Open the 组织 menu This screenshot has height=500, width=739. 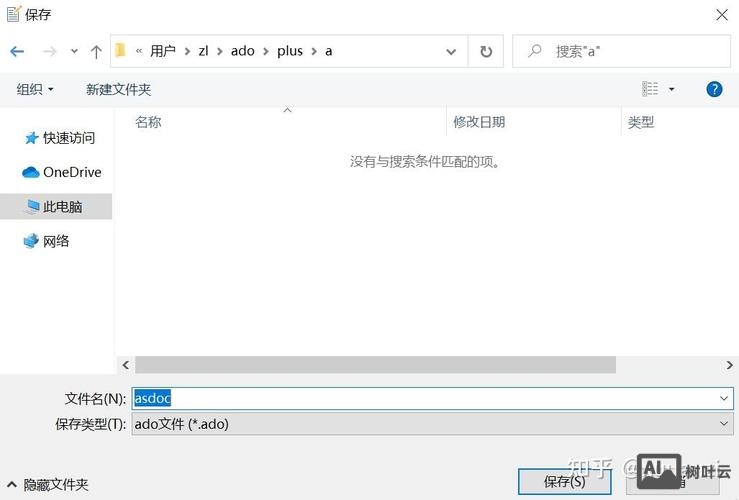click(x=35, y=89)
